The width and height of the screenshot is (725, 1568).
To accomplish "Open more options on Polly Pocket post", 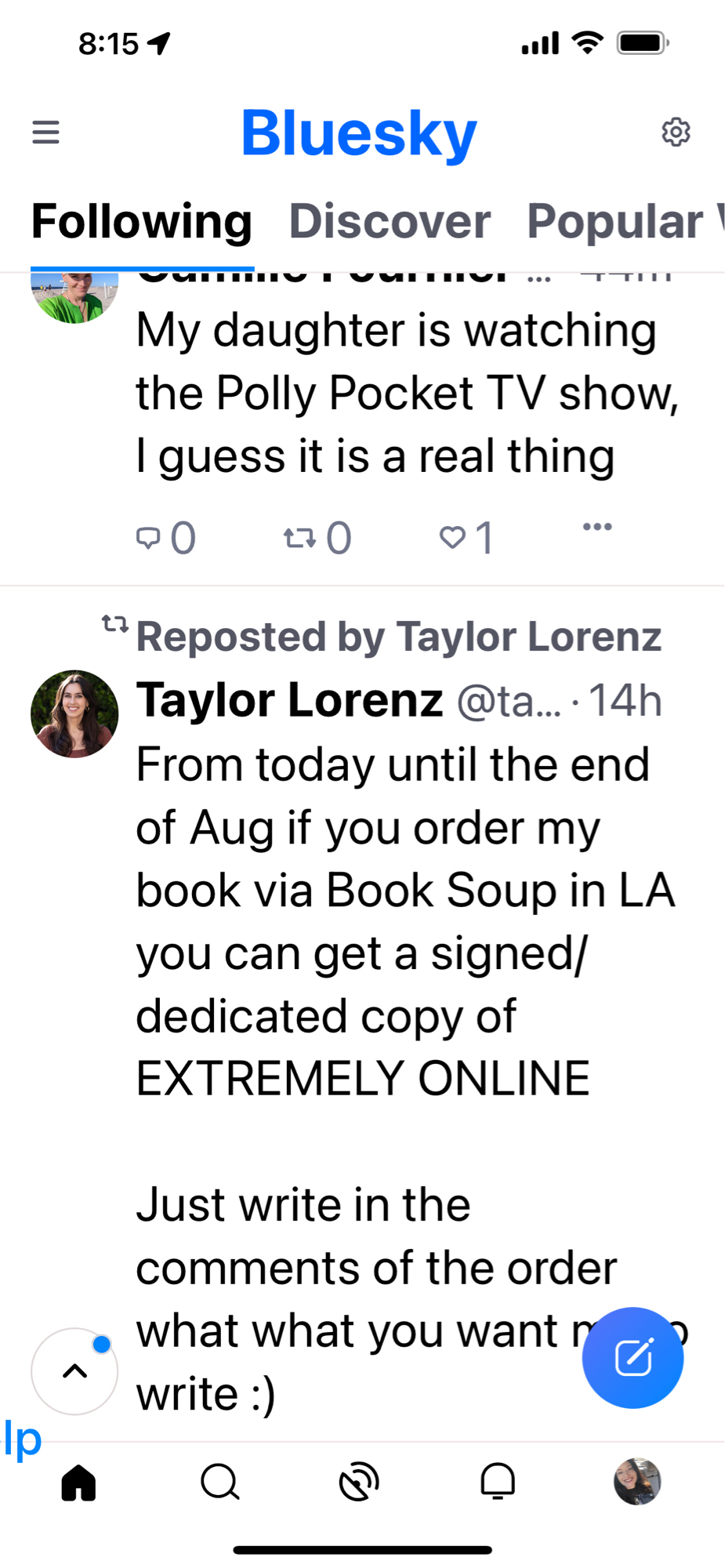I will [x=597, y=527].
